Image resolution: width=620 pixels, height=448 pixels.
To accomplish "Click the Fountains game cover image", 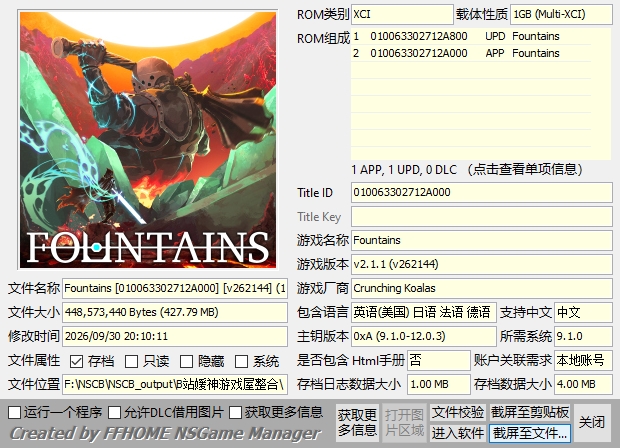I will [148, 140].
